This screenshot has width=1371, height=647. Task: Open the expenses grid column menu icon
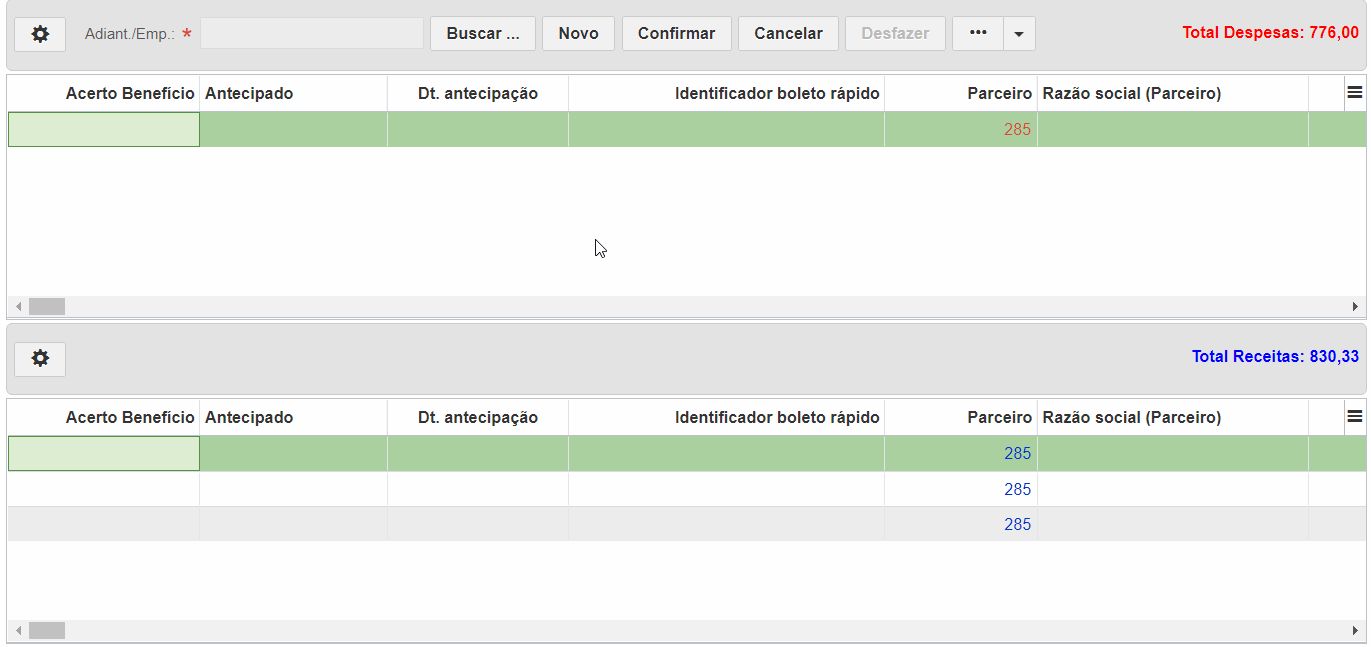click(x=1355, y=93)
